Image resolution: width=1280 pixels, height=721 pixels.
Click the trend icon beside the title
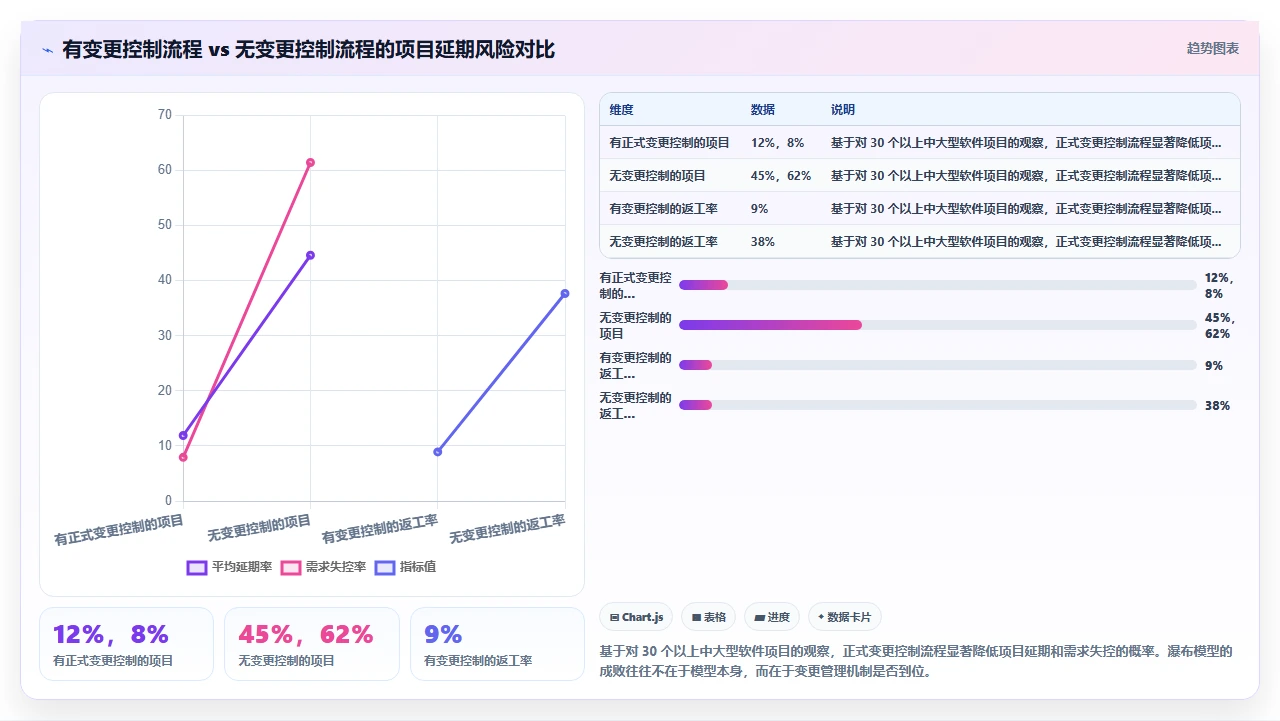pos(47,50)
